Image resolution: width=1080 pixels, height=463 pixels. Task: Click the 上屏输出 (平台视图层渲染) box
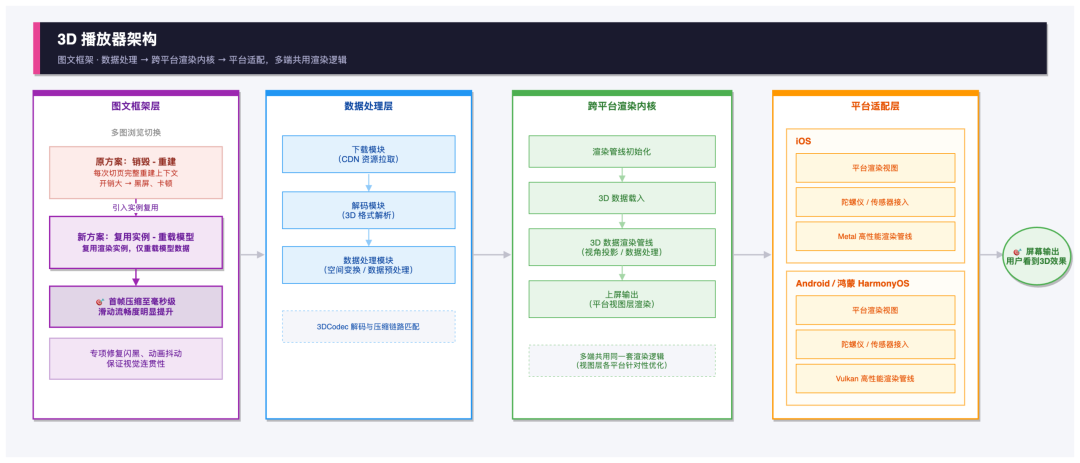[x=622, y=299]
